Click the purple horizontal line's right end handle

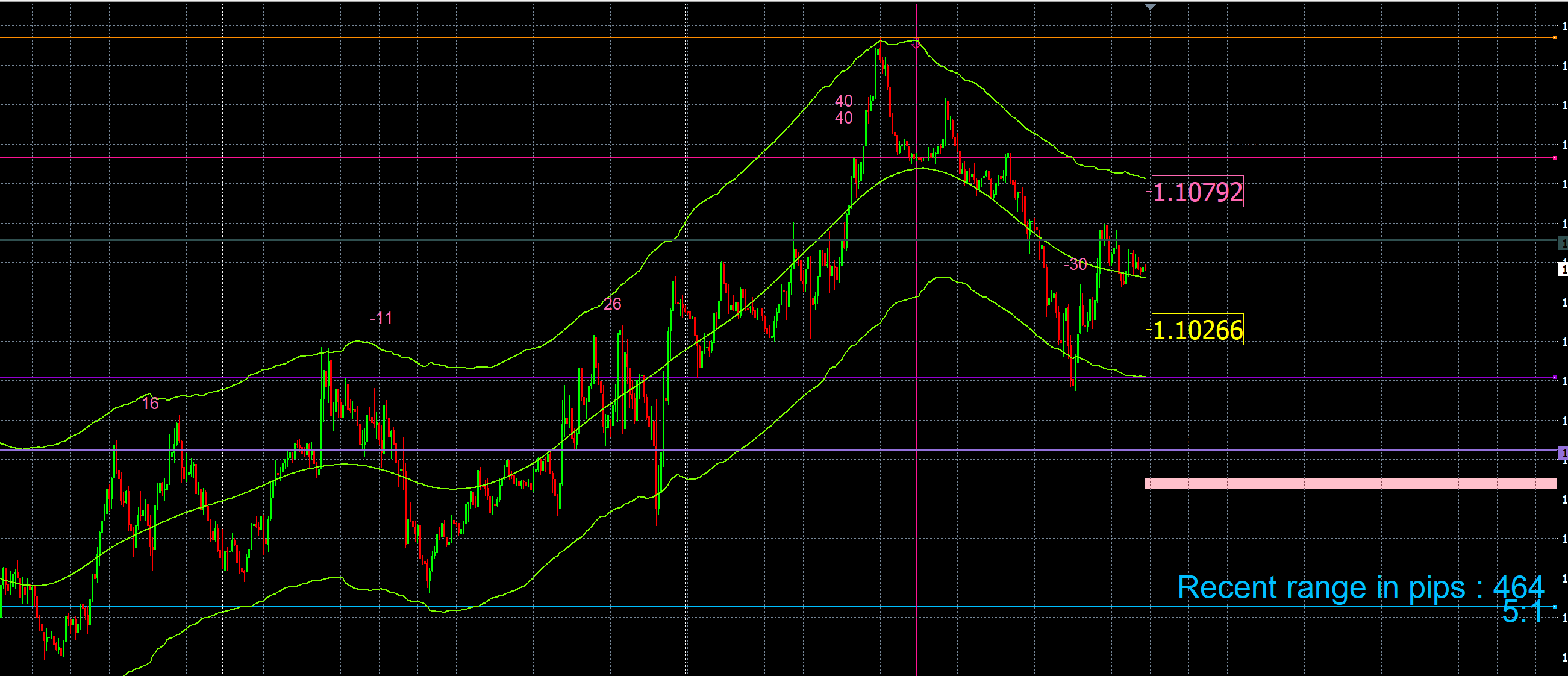pos(1555,378)
